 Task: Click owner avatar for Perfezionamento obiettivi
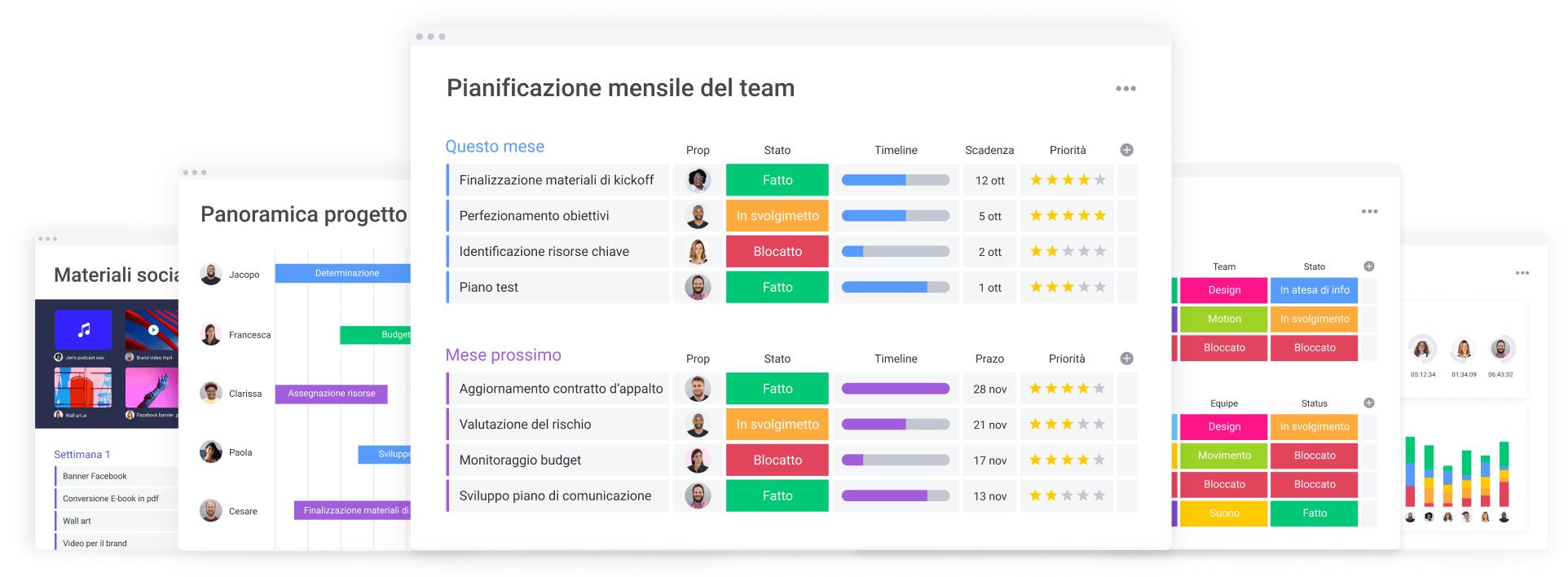698,216
